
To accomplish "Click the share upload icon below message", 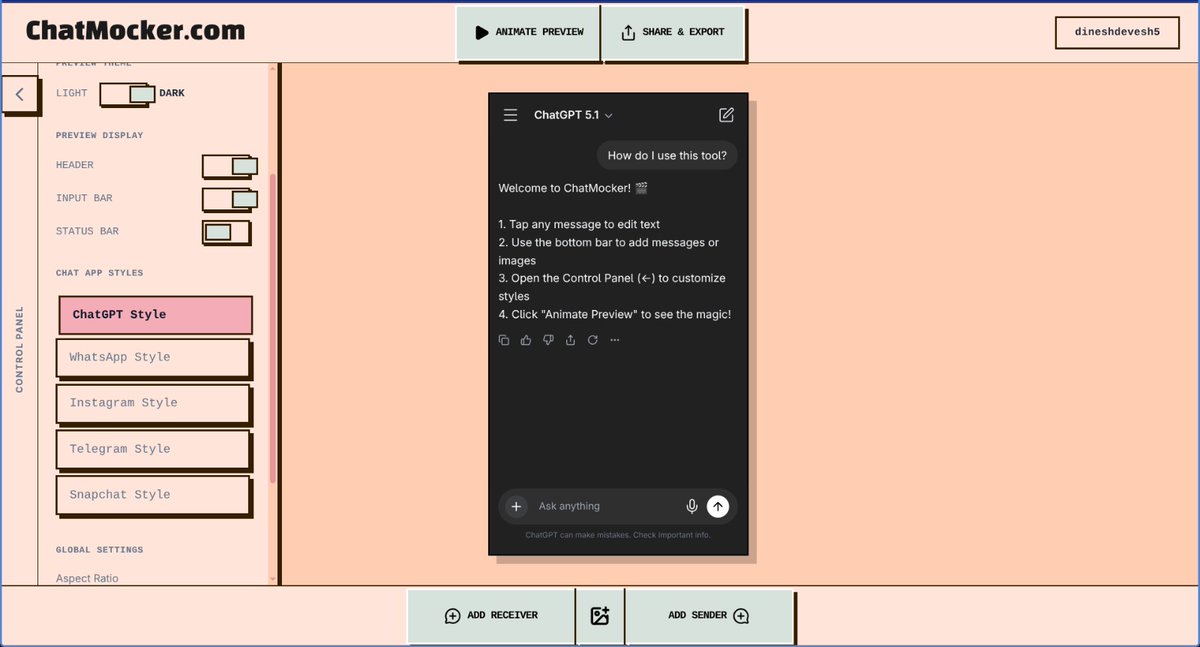I will 570,340.
